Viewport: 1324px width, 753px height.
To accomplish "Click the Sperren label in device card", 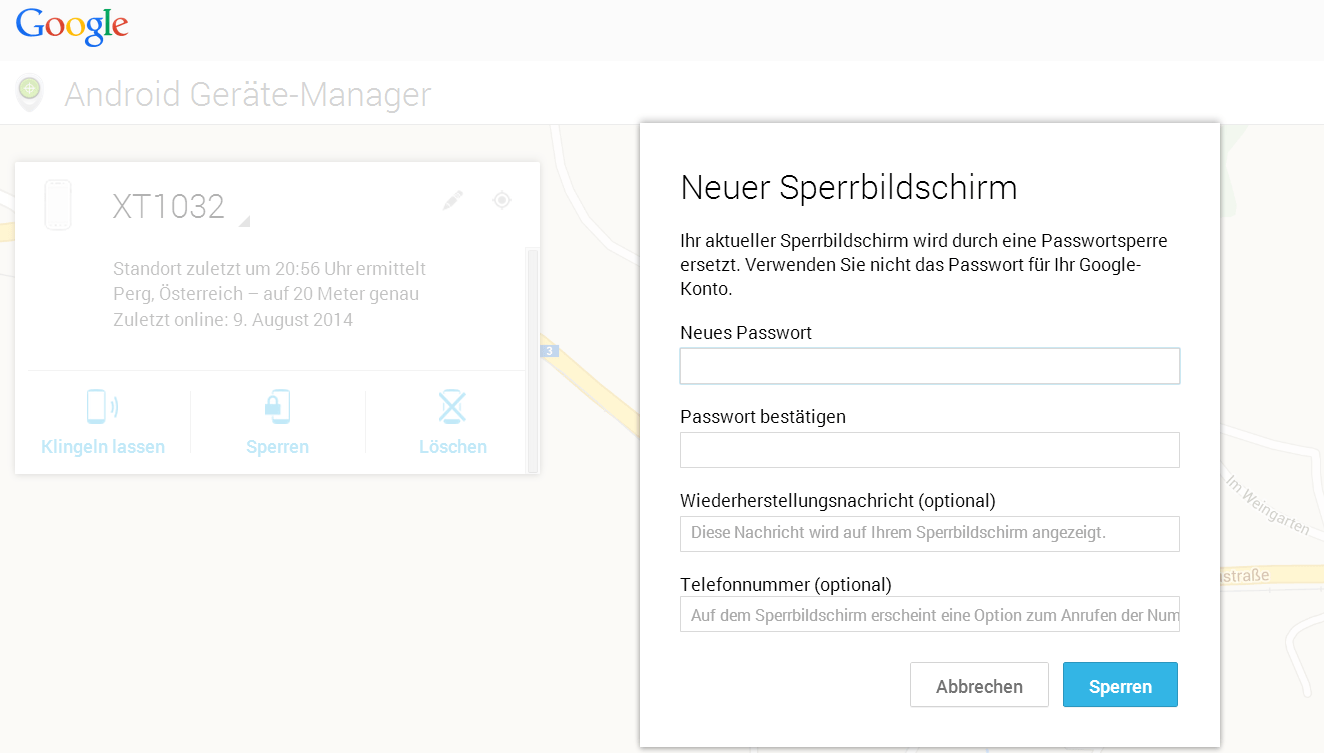I will 277,447.
